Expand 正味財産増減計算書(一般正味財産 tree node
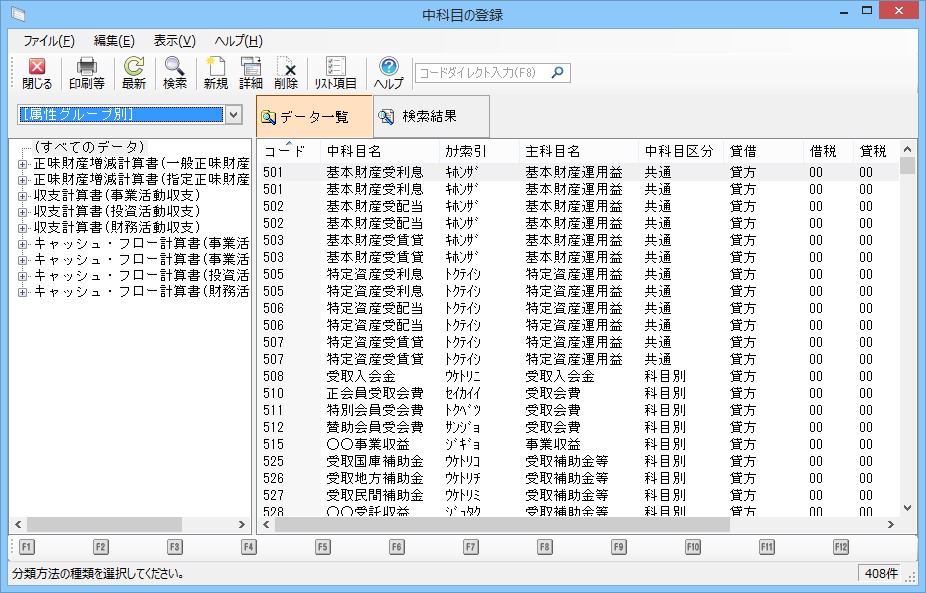 click(x=23, y=163)
